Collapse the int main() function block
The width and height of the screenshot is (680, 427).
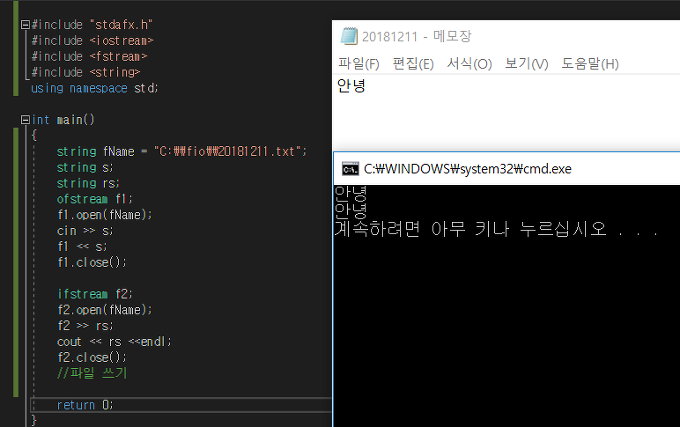(25, 120)
